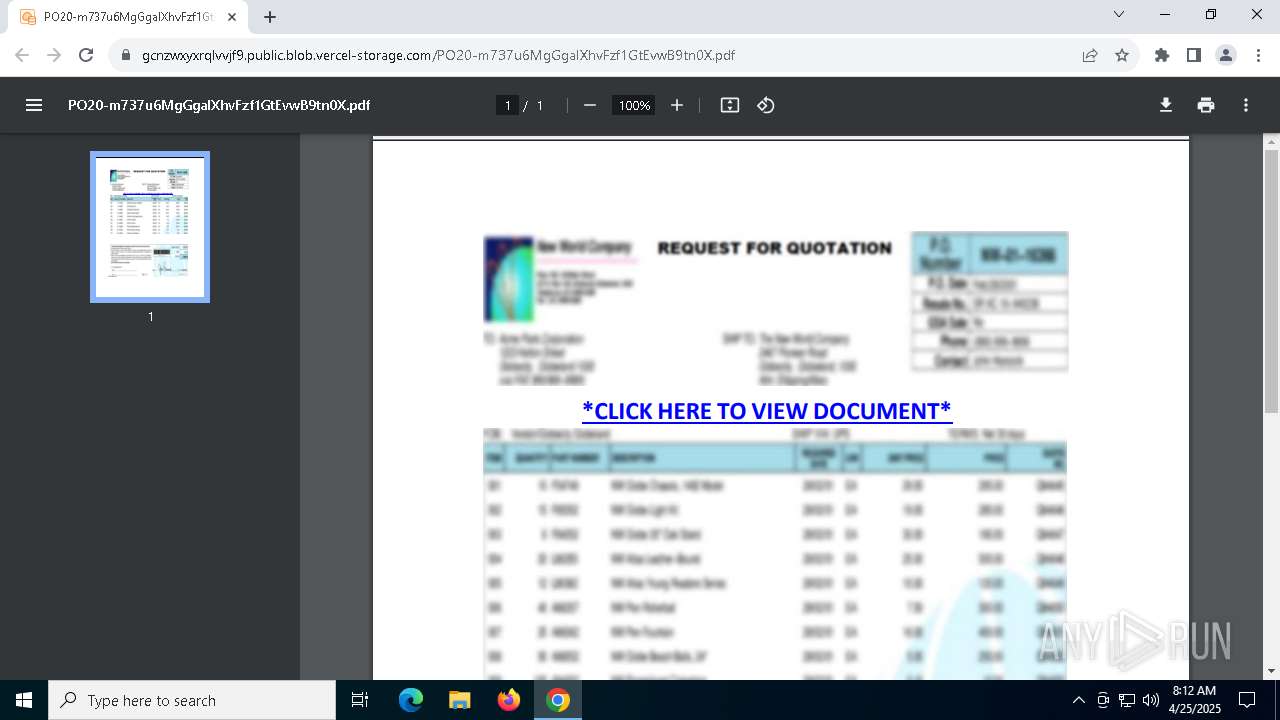
Task: Open the notifications action center
Action: (1247, 700)
